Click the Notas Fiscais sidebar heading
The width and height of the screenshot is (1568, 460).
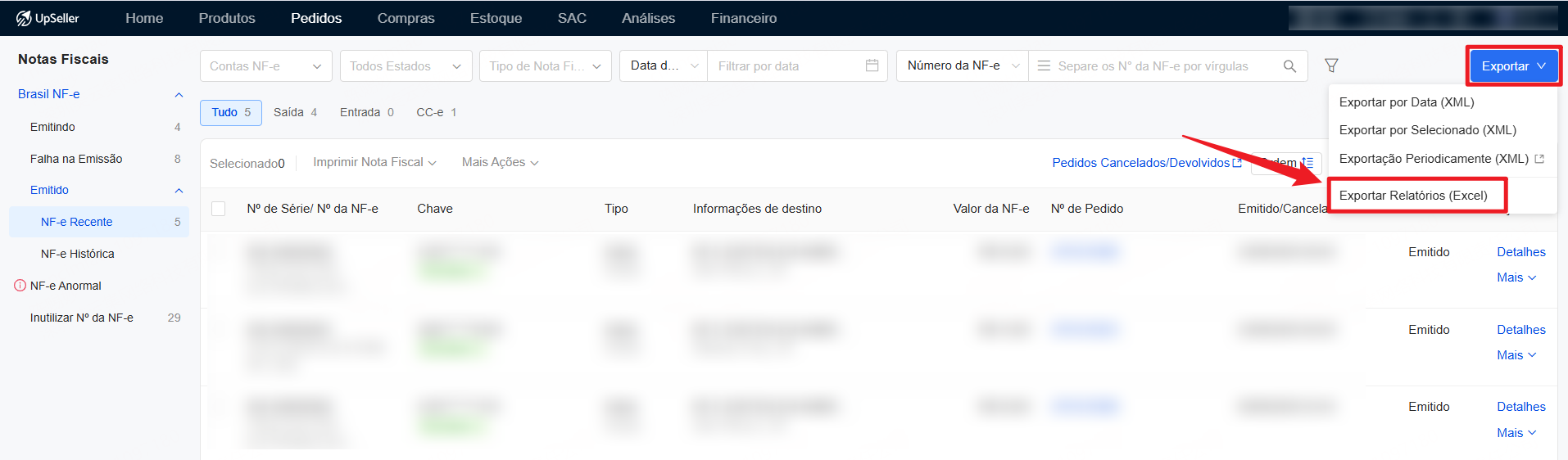click(x=63, y=59)
